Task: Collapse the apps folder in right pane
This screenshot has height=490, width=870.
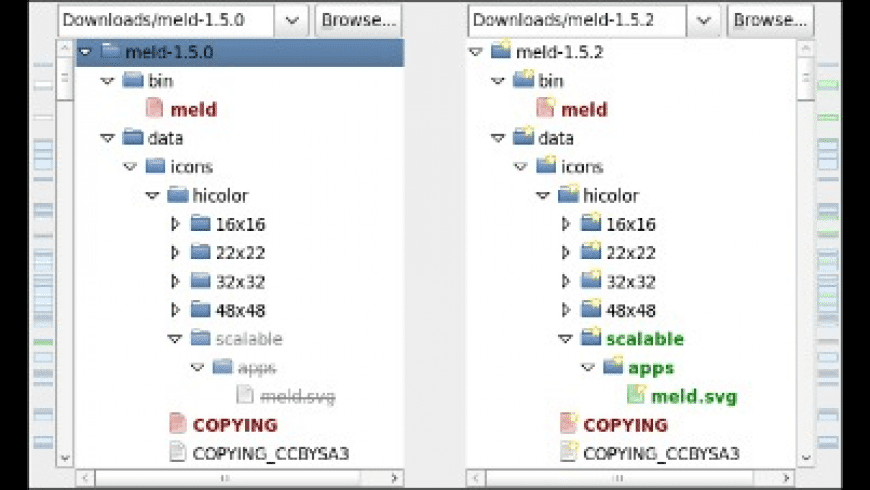Action: pos(588,368)
